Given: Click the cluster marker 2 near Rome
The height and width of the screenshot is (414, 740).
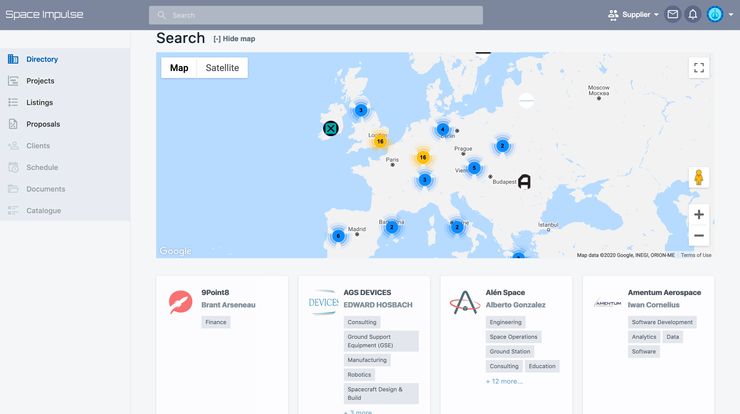Looking at the screenshot, I should (457, 227).
